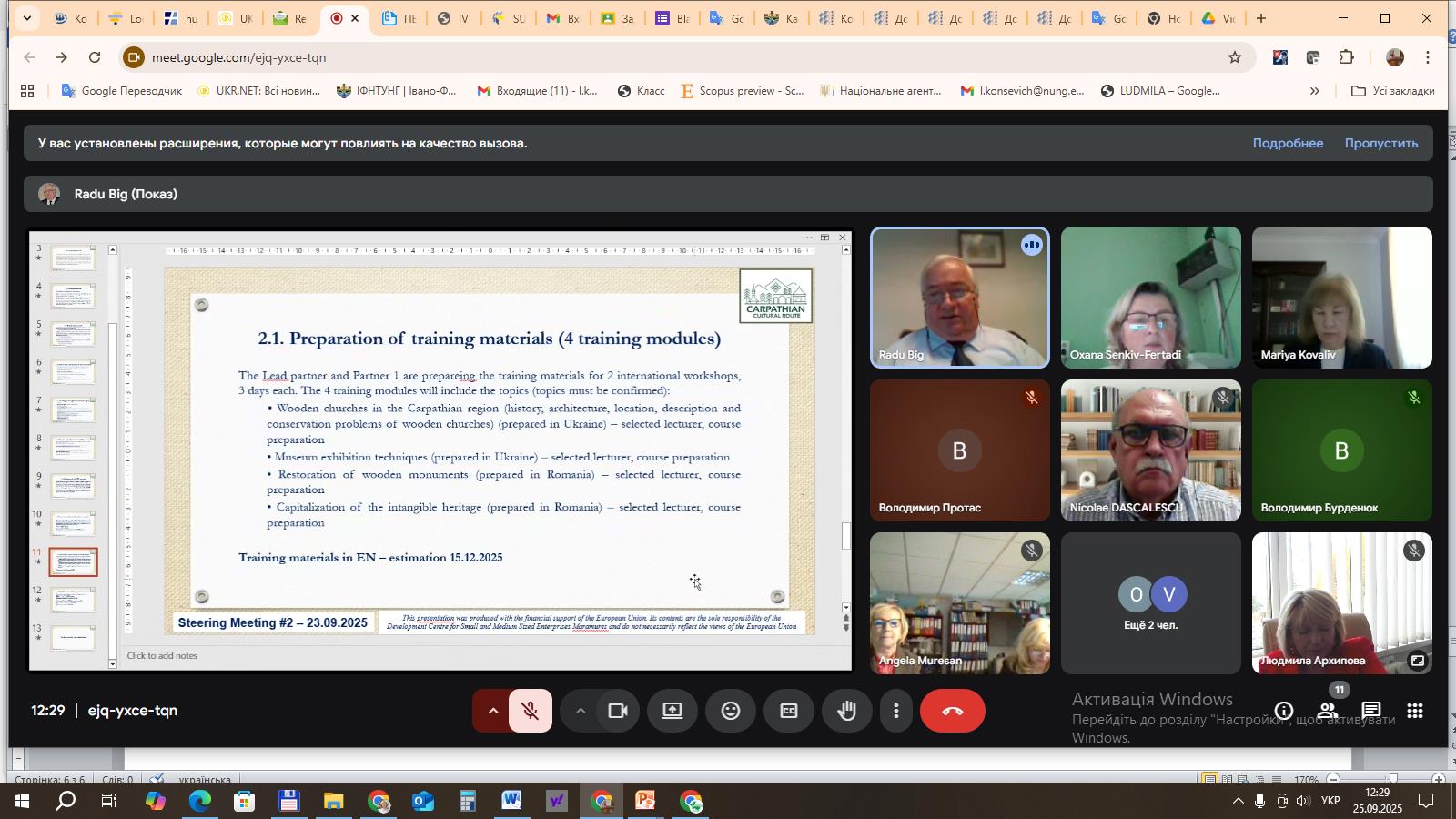Open meeting details info icon

click(x=1283, y=711)
